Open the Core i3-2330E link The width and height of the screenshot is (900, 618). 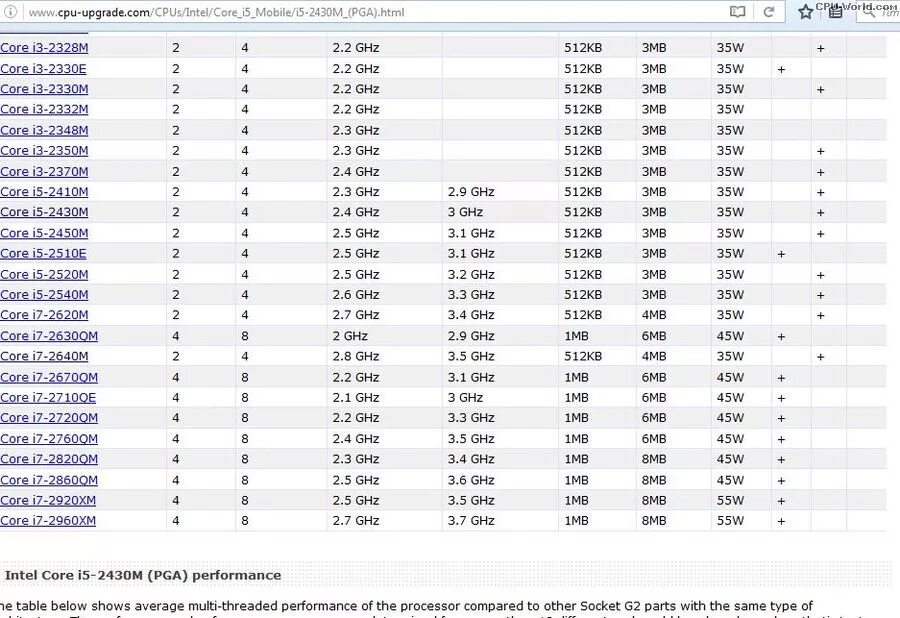click(43, 68)
